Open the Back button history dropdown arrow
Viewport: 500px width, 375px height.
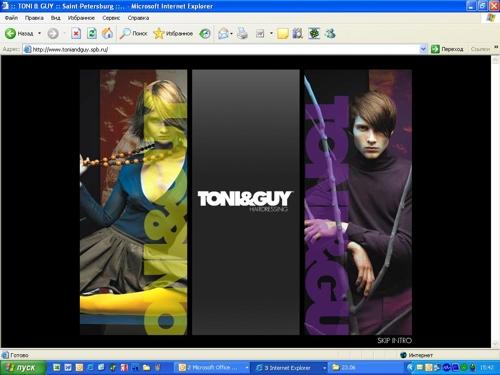coord(39,33)
